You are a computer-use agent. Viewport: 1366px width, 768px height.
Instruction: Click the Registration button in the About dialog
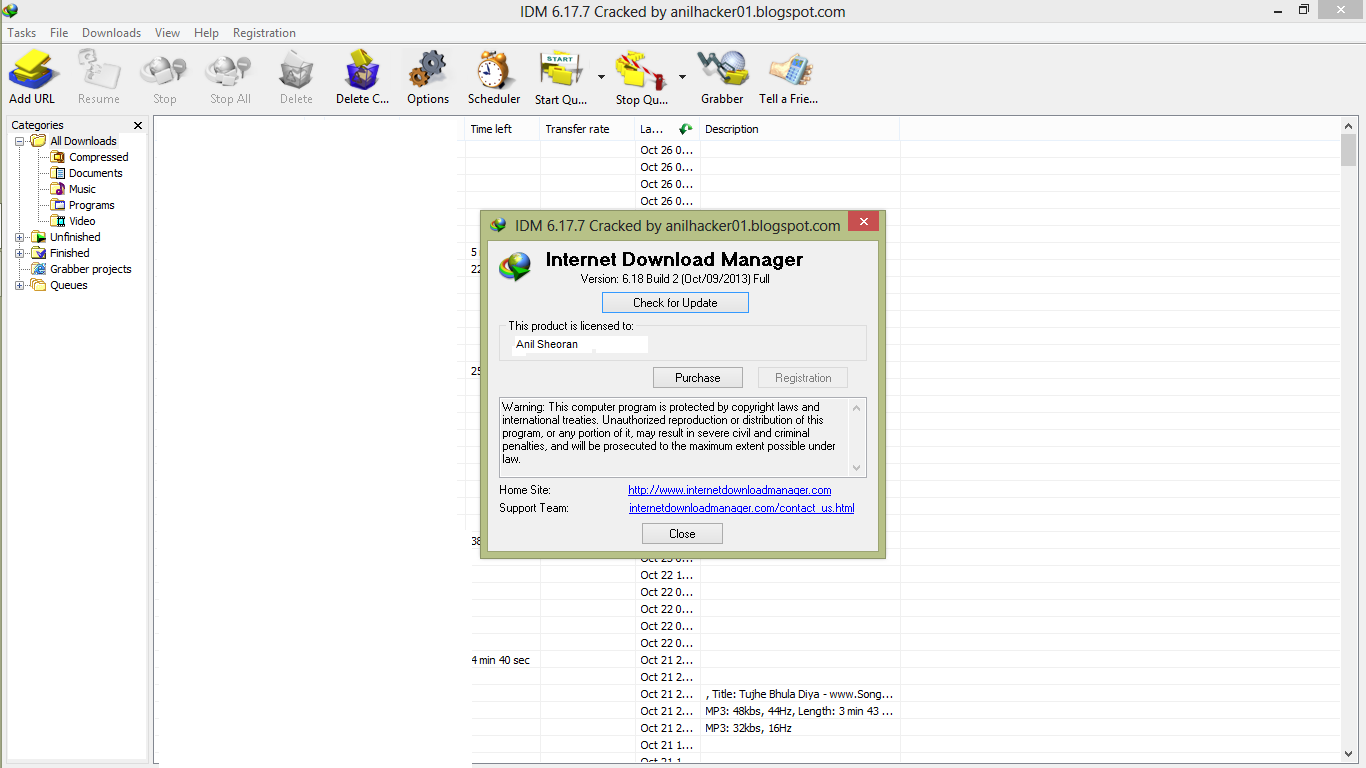pos(803,378)
